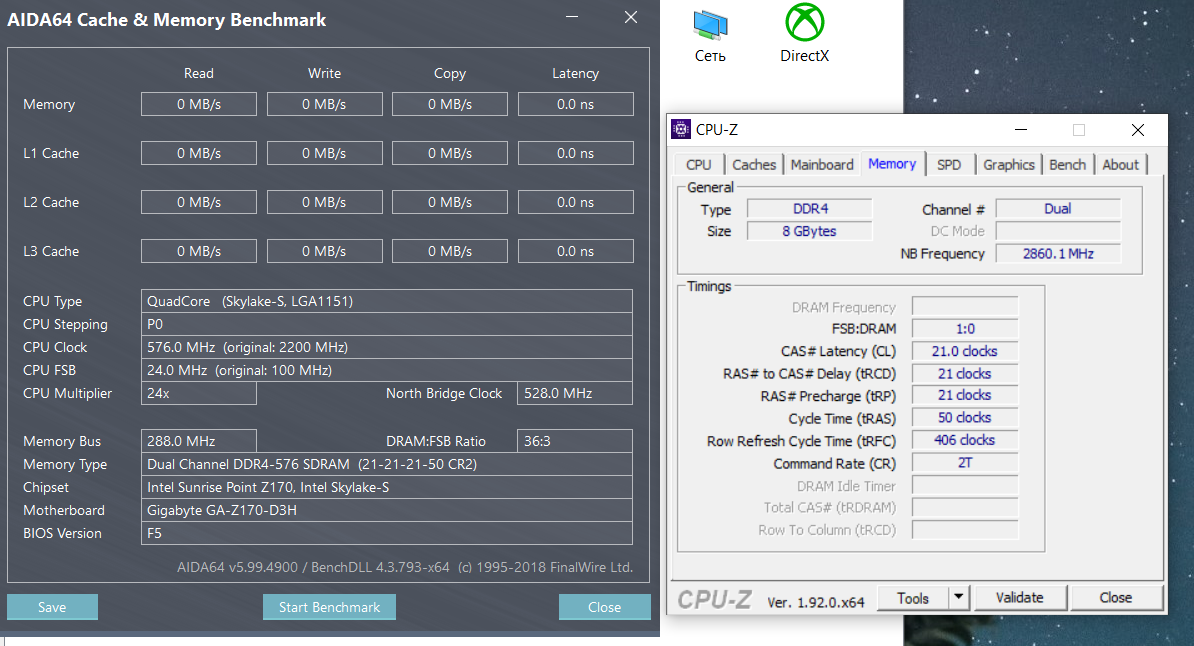Click Chipset value Intel Sunrise Point Z170
Screen dimensions: 1194x646
[387, 487]
